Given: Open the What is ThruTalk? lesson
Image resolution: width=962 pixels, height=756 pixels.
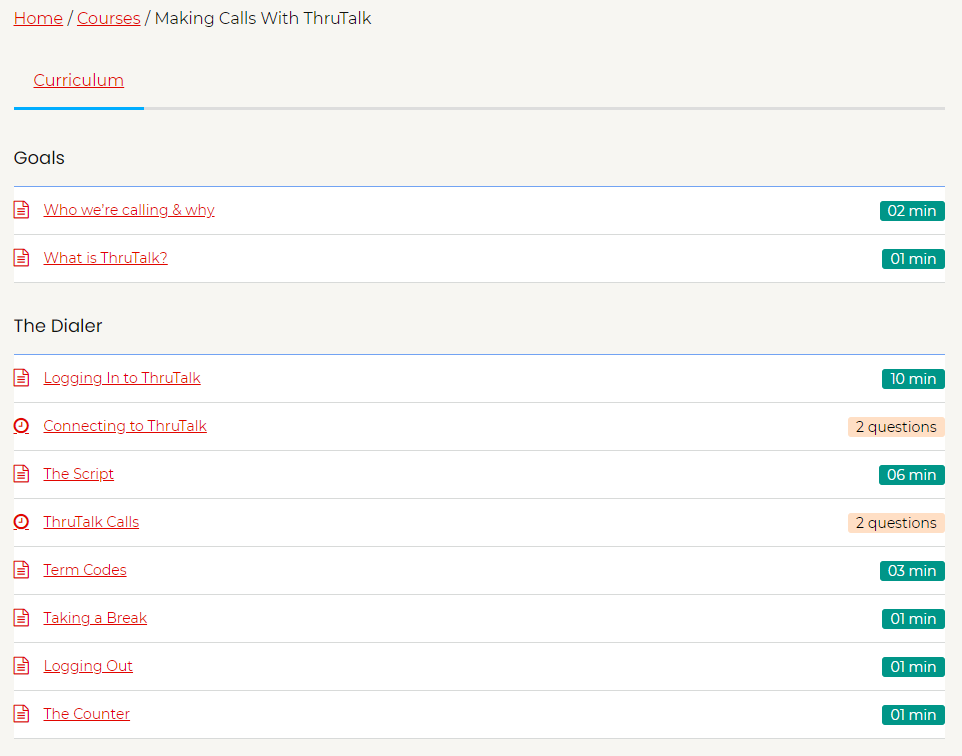Looking at the screenshot, I should coord(106,258).
